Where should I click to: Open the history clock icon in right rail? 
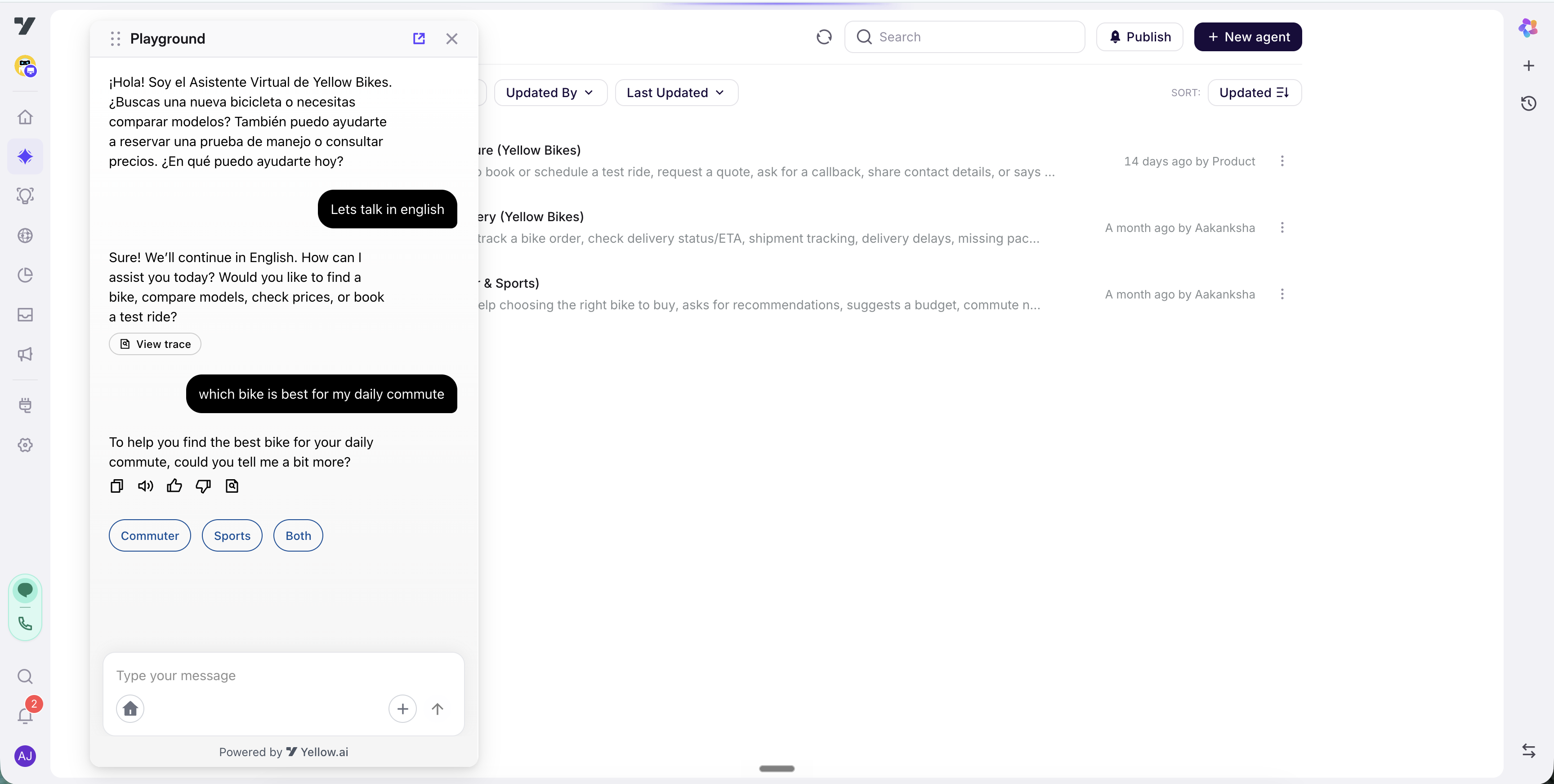point(1529,103)
